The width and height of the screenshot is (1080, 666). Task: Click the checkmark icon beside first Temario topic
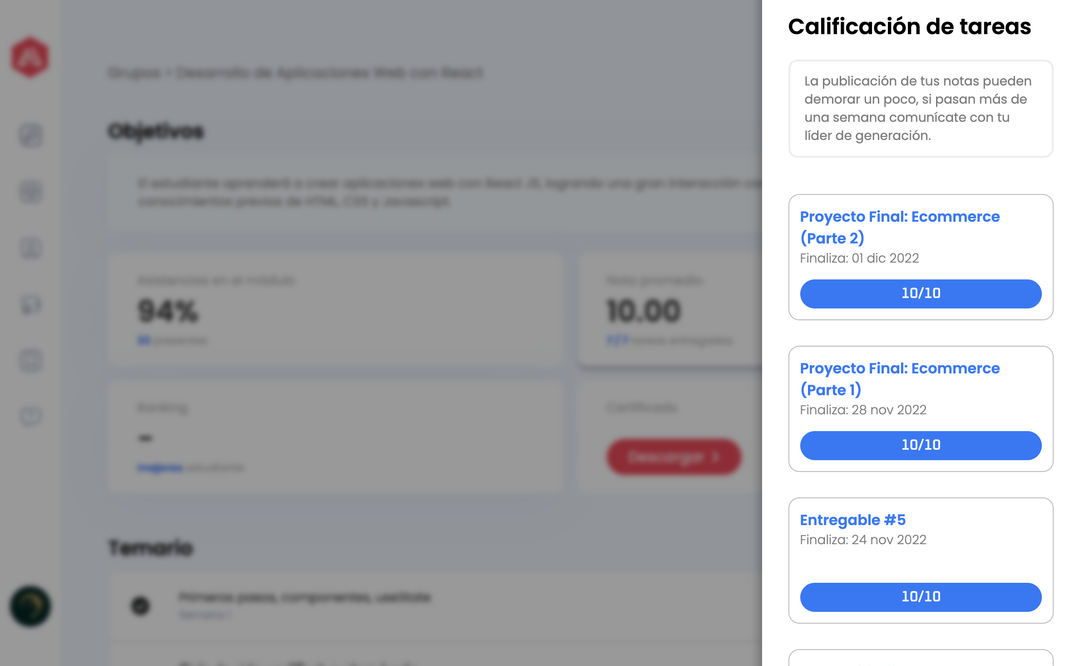(141, 605)
